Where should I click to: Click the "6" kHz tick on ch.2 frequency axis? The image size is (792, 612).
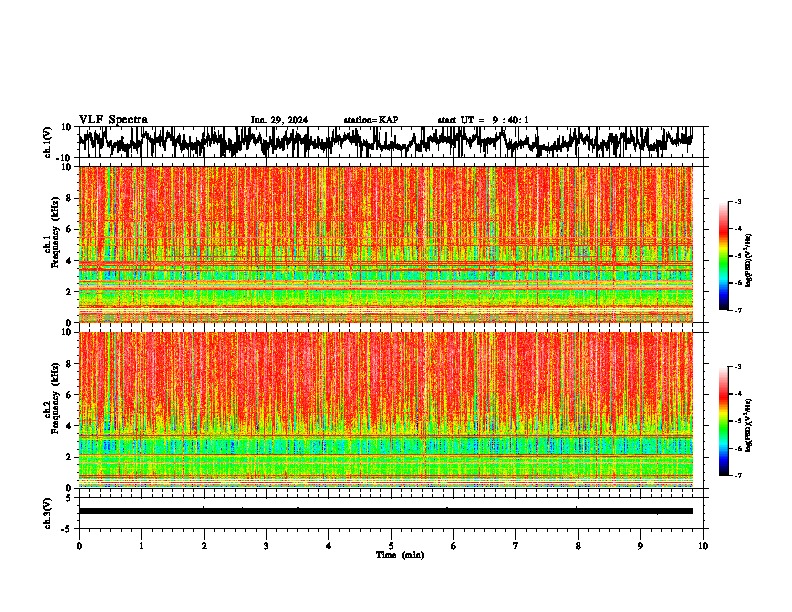click(x=69, y=395)
